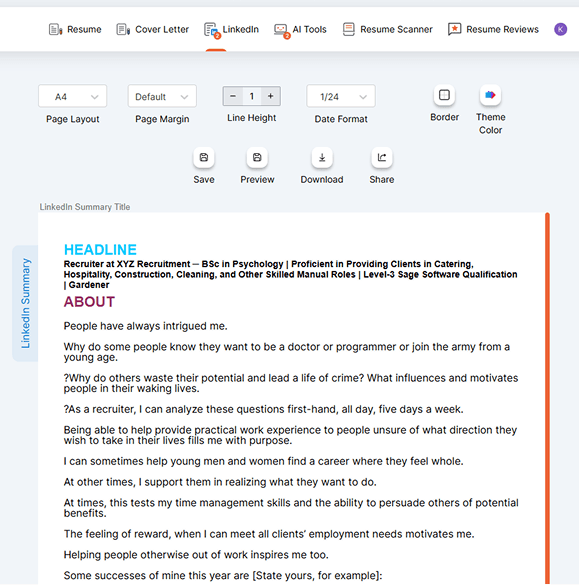Click the Page Layout dropdown chevron arrow
The height and width of the screenshot is (585, 579).
94,97
